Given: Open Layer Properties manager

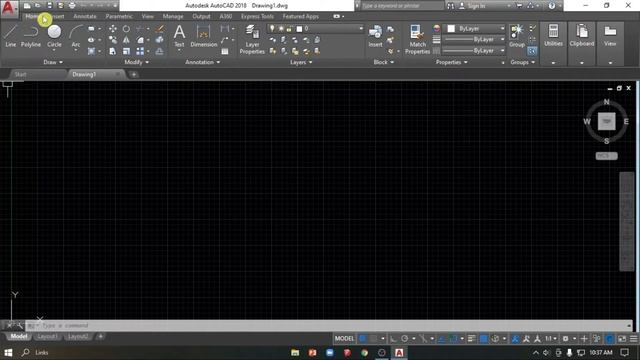Looking at the screenshot, I should coord(252,39).
